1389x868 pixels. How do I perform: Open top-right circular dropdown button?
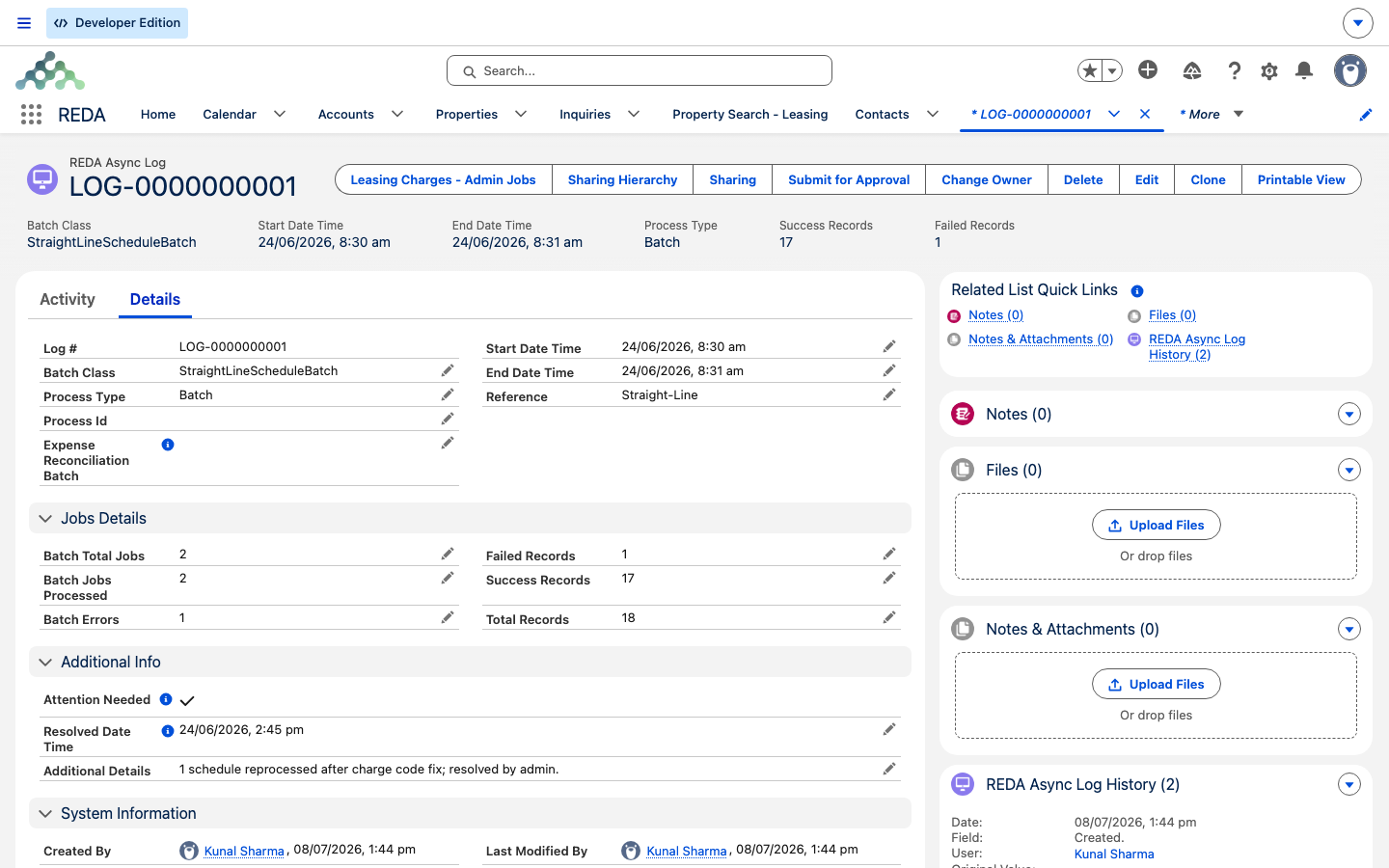point(1358,23)
